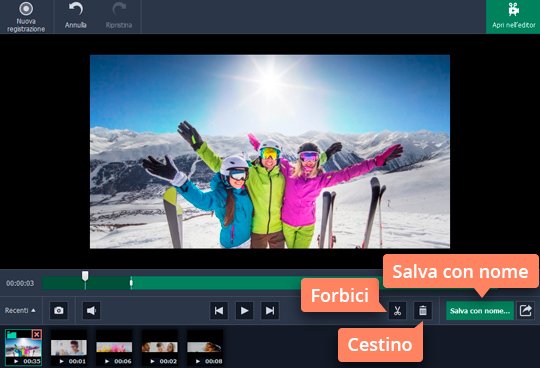
Task: Start a new recording with Nuova registrazione
Action: coord(26,17)
